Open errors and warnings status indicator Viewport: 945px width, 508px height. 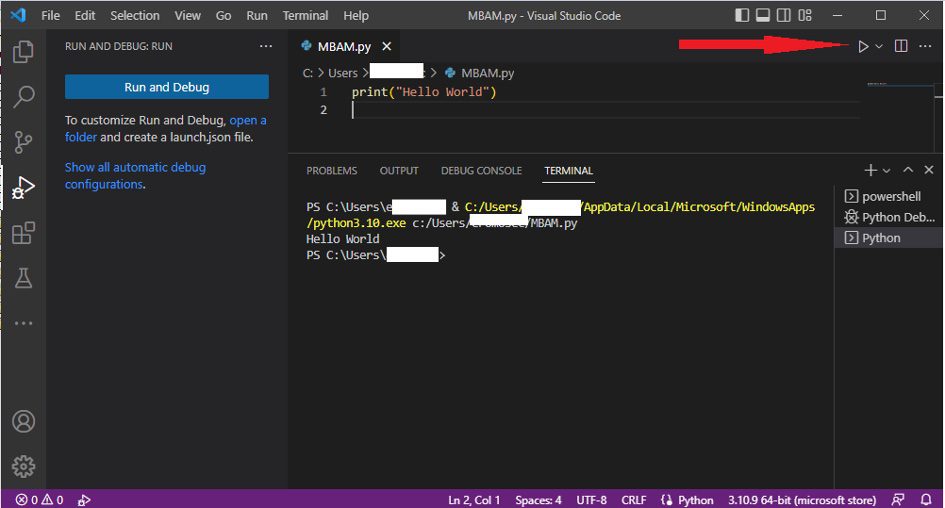click(40, 500)
